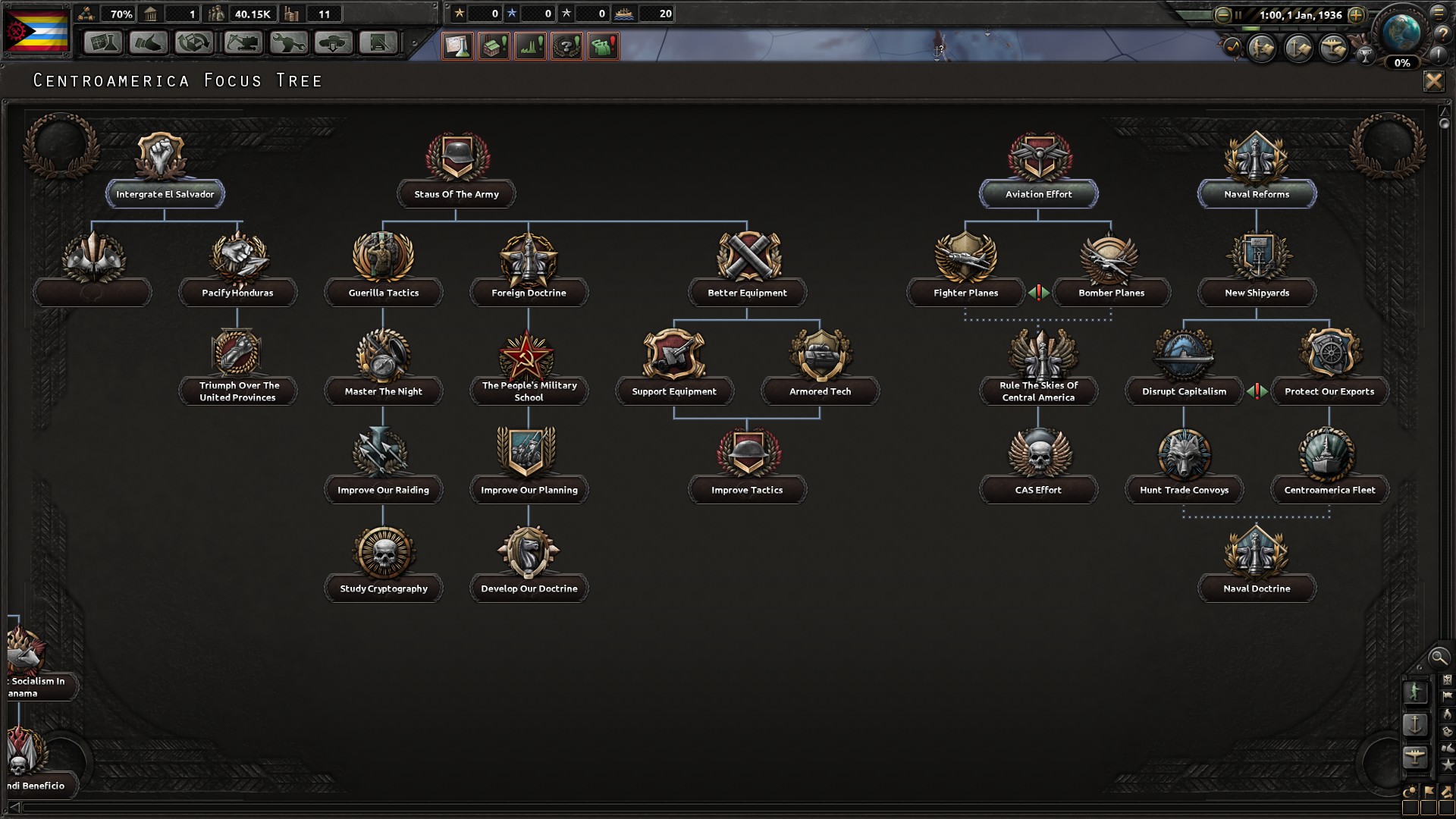
Task: Increase game speed with plus button
Action: click(x=1357, y=15)
